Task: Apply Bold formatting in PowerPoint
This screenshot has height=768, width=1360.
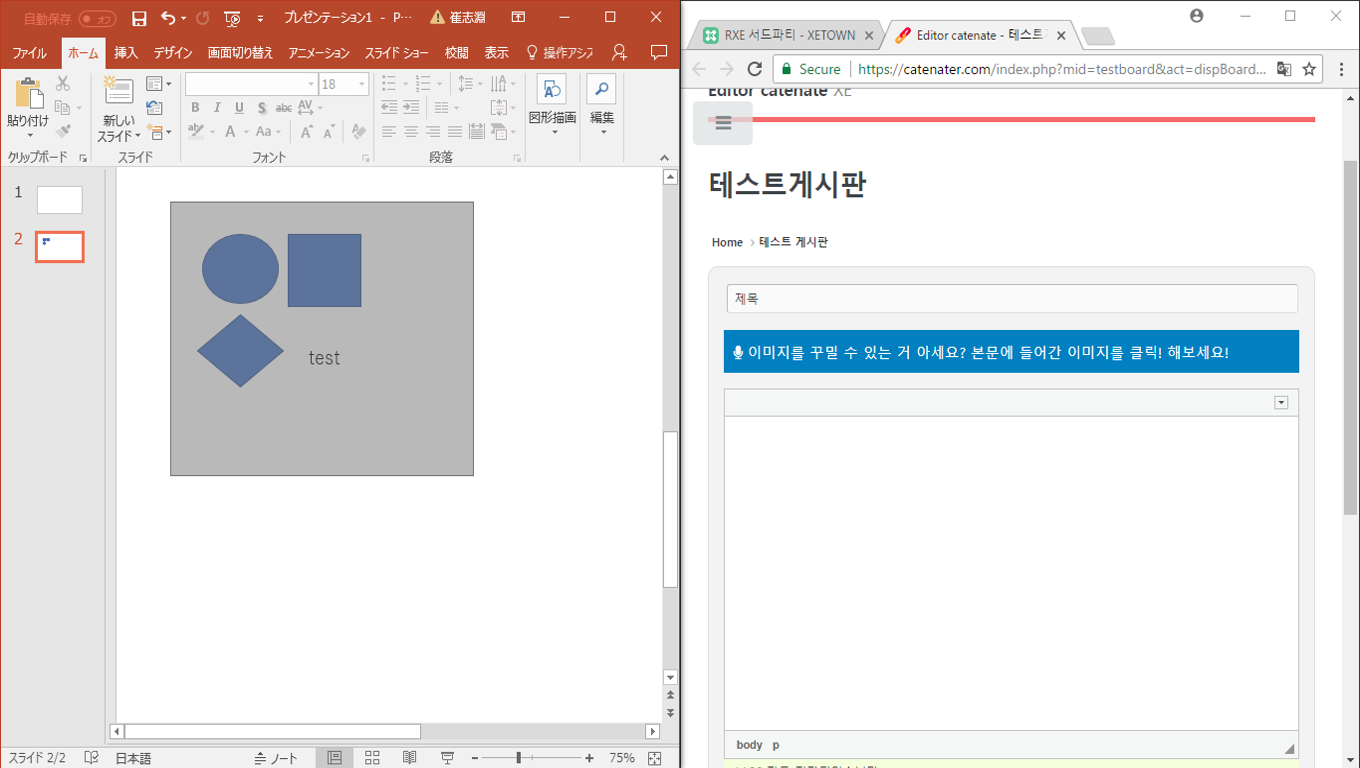Action: pos(195,108)
